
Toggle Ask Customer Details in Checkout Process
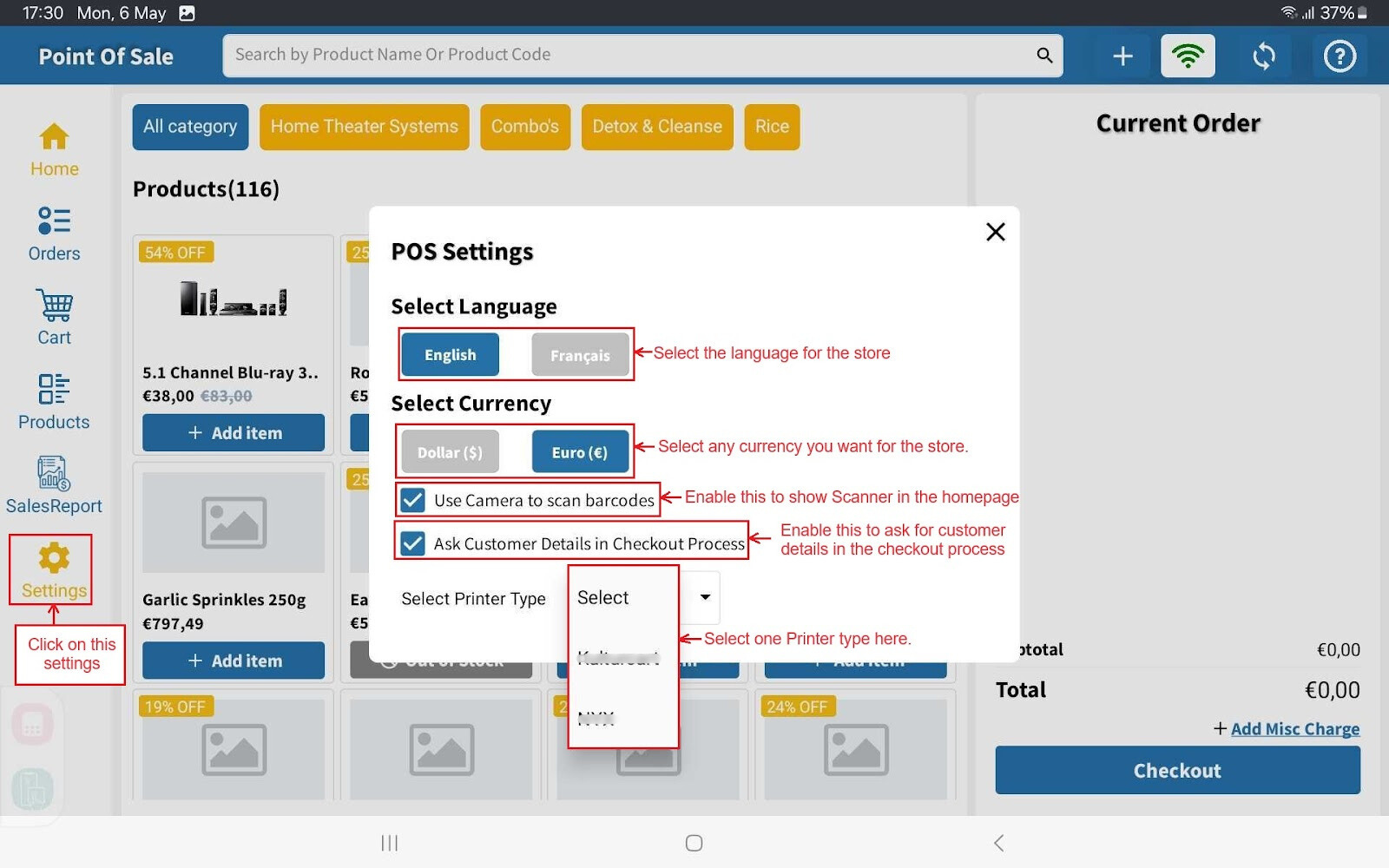[413, 544]
